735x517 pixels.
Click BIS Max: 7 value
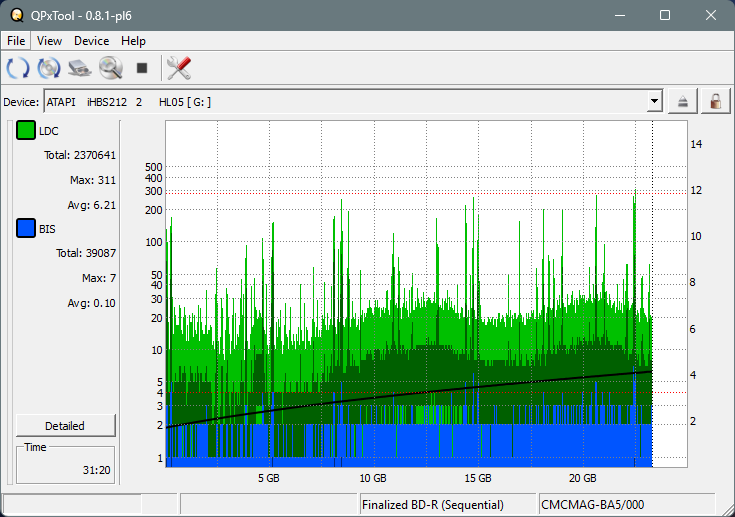tap(99, 278)
